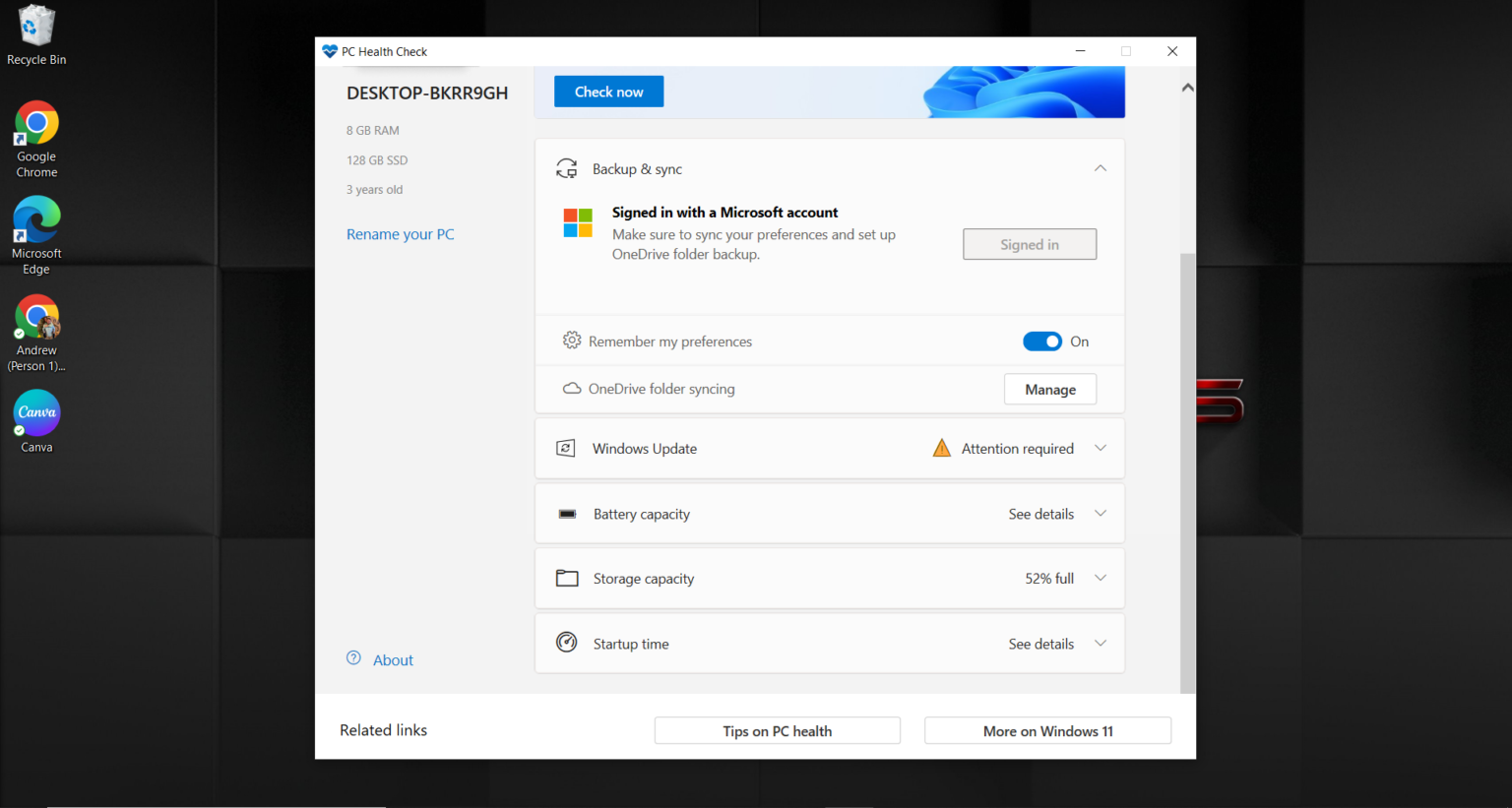The height and width of the screenshot is (808, 1512).
Task: Open the Microsoft Edge desktop shortcut
Action: point(36,236)
